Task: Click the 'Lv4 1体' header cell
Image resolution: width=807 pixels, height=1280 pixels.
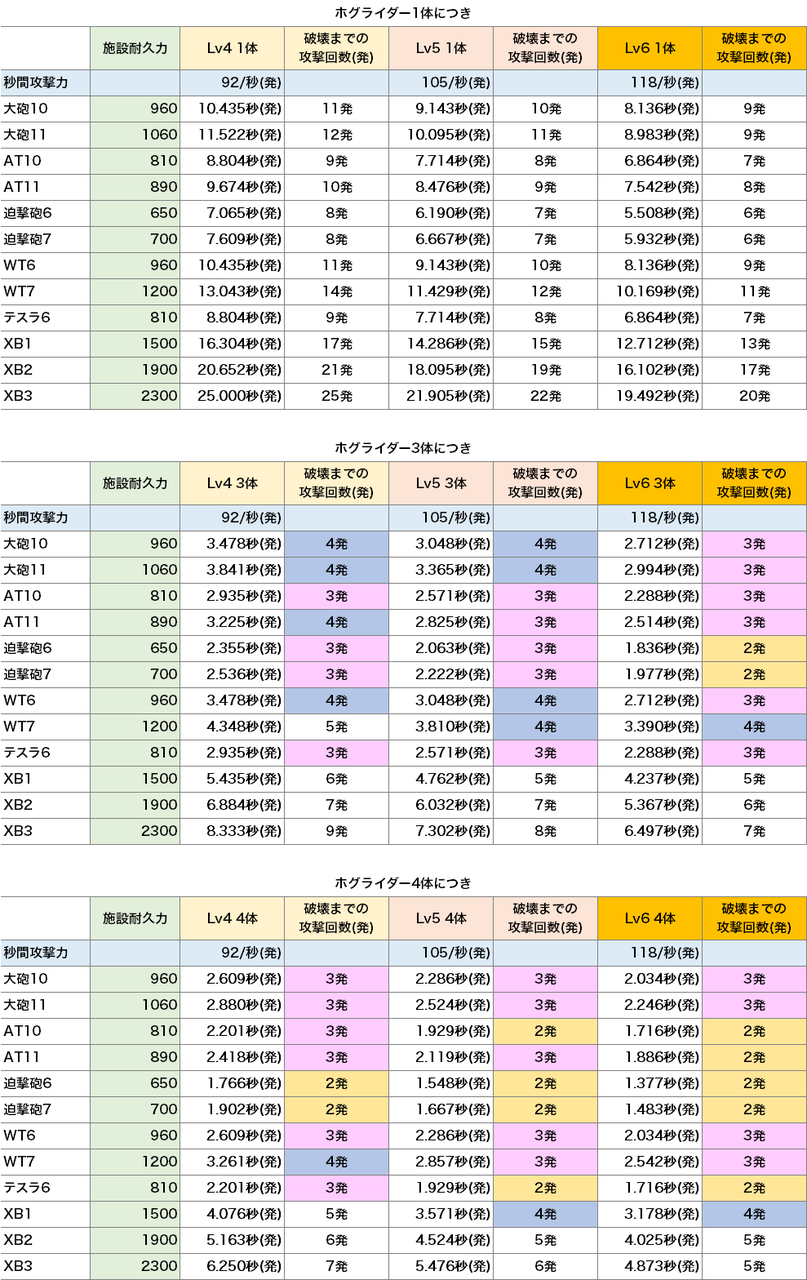Action: pyautogui.click(x=233, y=48)
